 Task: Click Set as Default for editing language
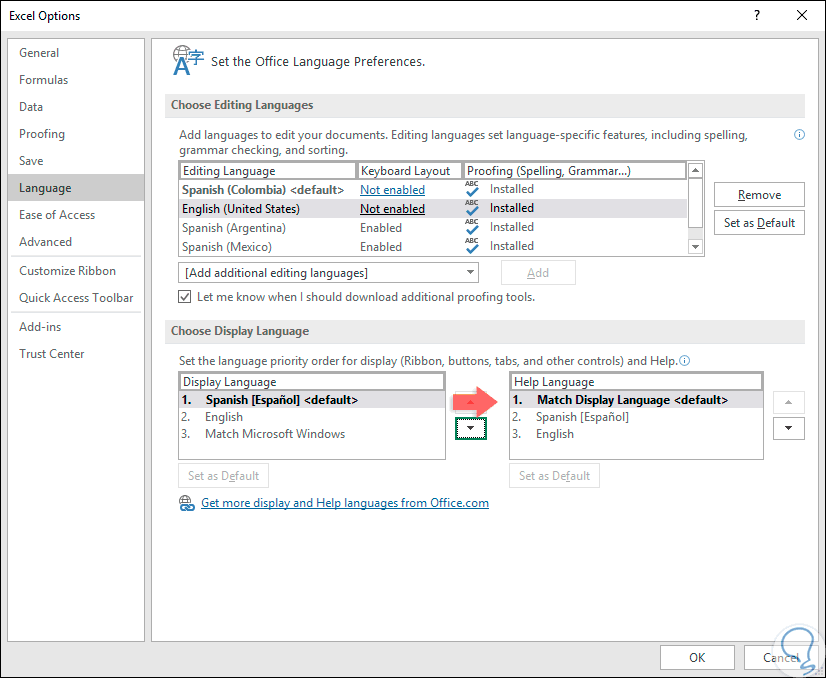(759, 223)
